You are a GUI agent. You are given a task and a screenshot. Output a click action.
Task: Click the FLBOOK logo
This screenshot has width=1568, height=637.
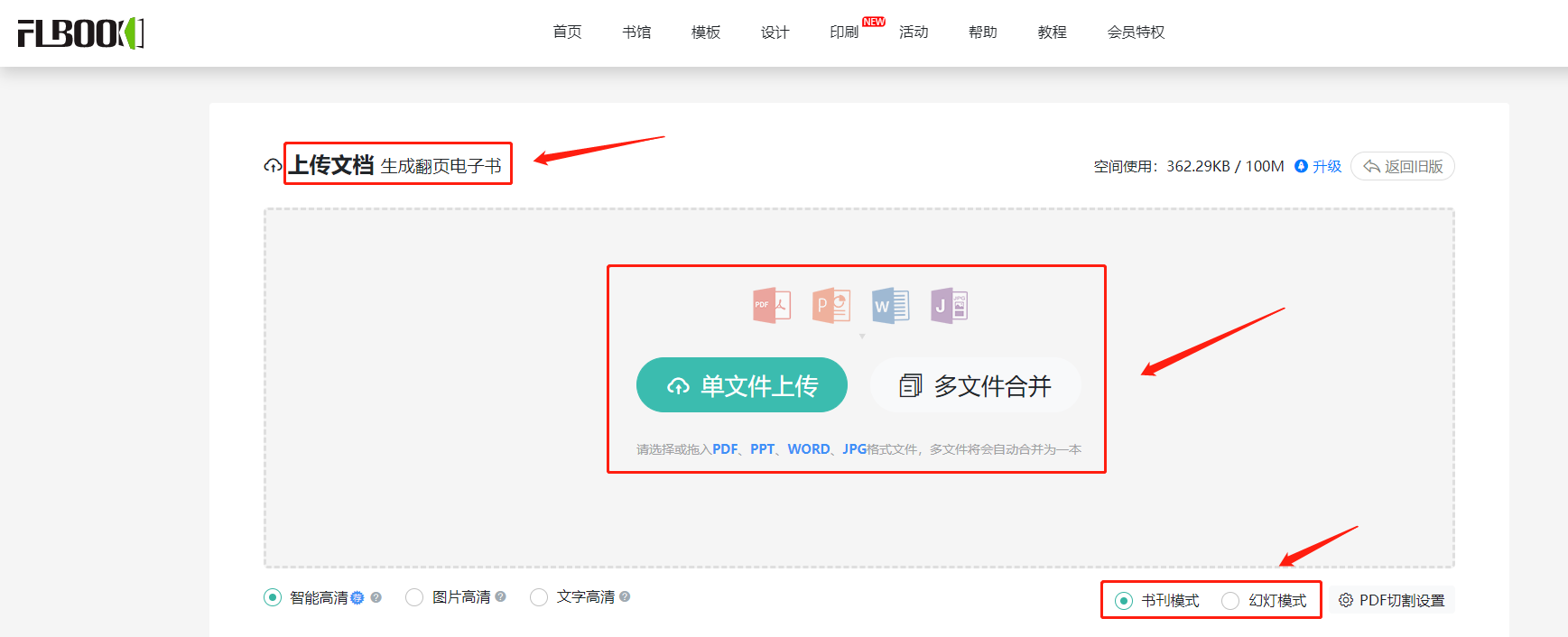click(80, 33)
